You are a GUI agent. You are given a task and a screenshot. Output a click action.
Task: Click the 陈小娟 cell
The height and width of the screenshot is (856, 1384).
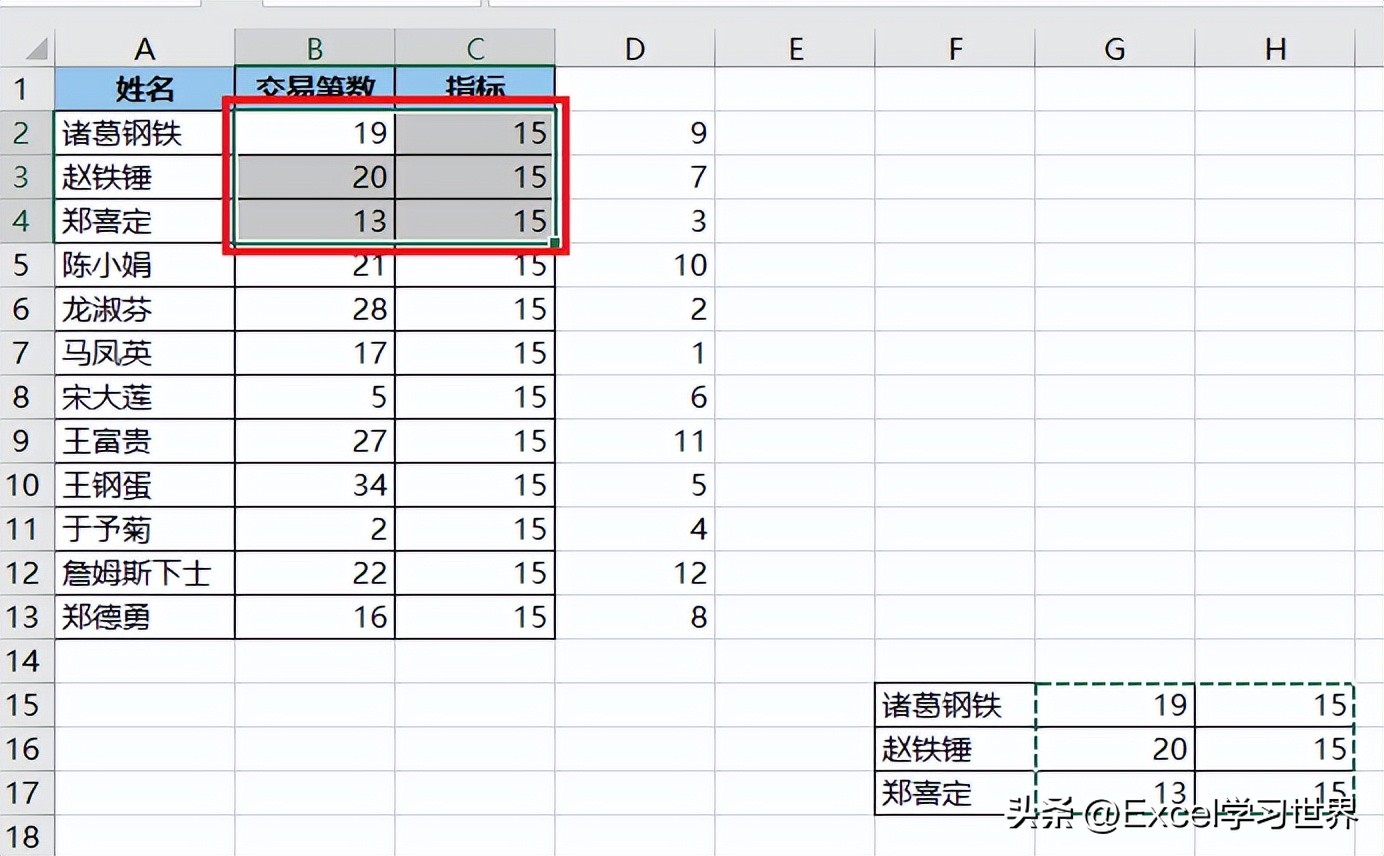tap(145, 265)
